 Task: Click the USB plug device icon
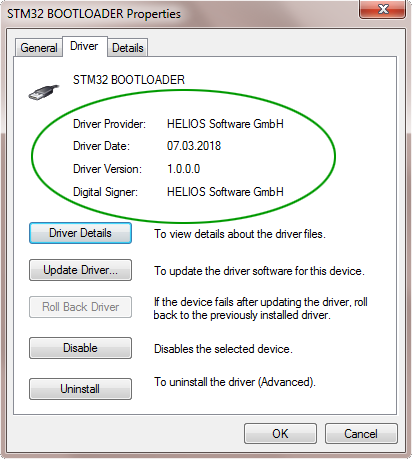point(44,92)
